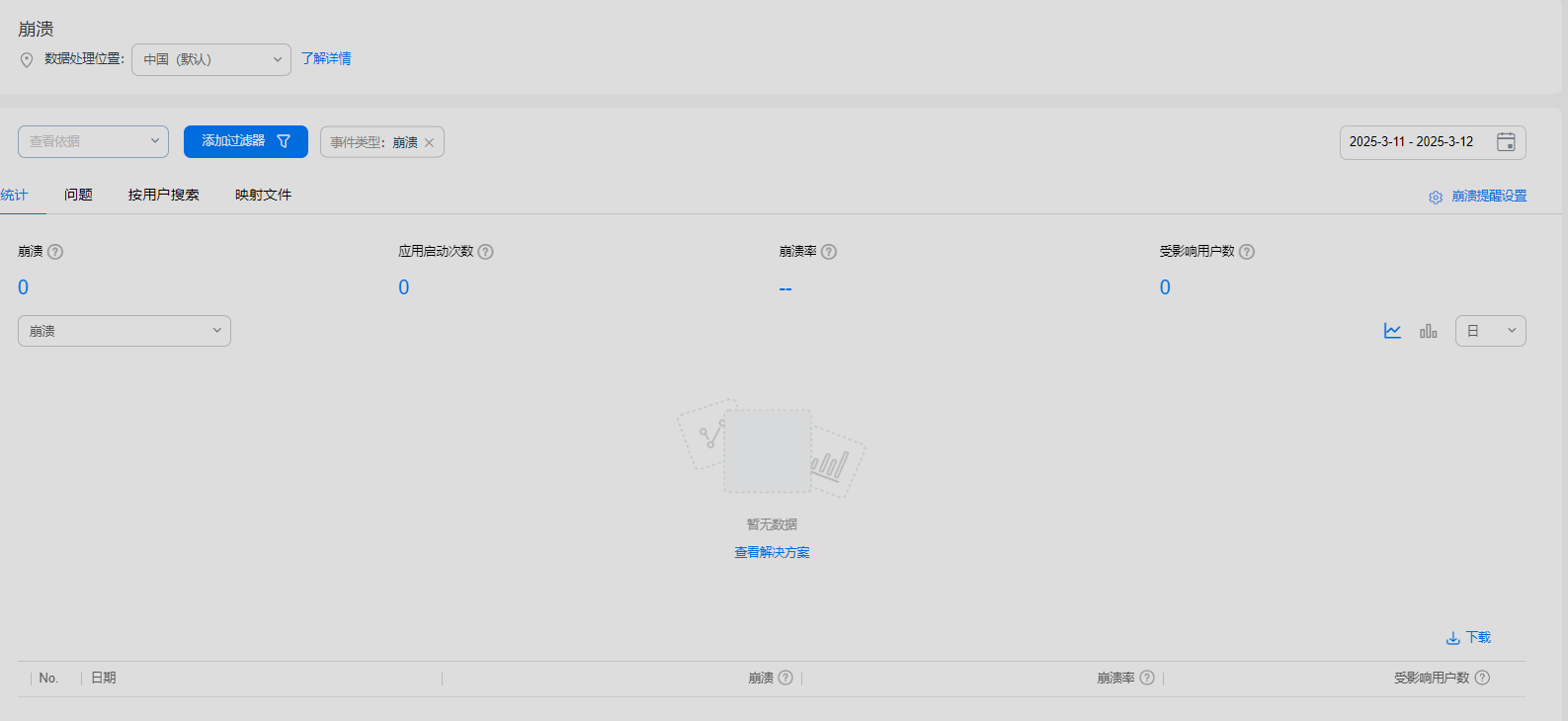Open the 了解详情 link

326,59
